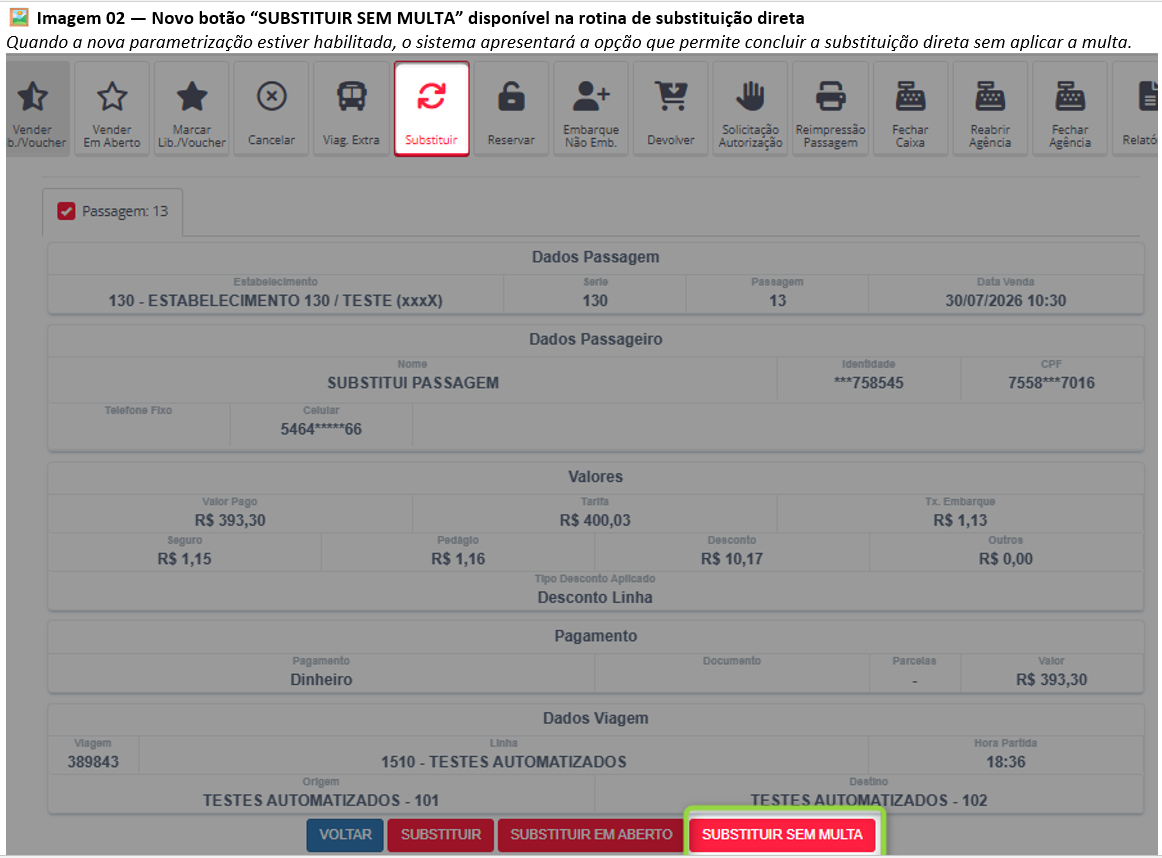1162x858 pixels.
Task: Click the sale date "30/07/2026 10:30"
Action: click(x=1006, y=301)
